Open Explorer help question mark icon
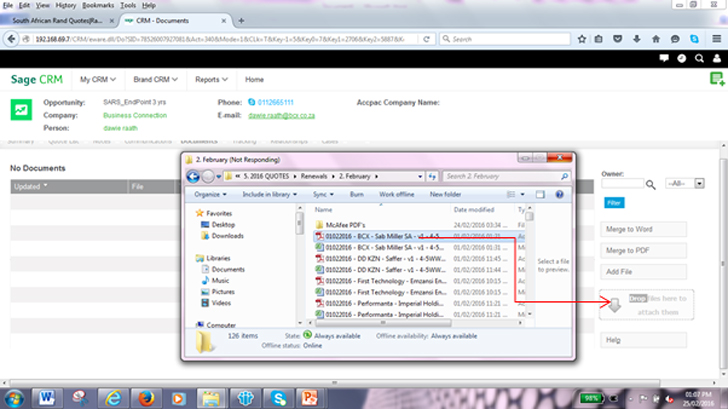 (559, 194)
